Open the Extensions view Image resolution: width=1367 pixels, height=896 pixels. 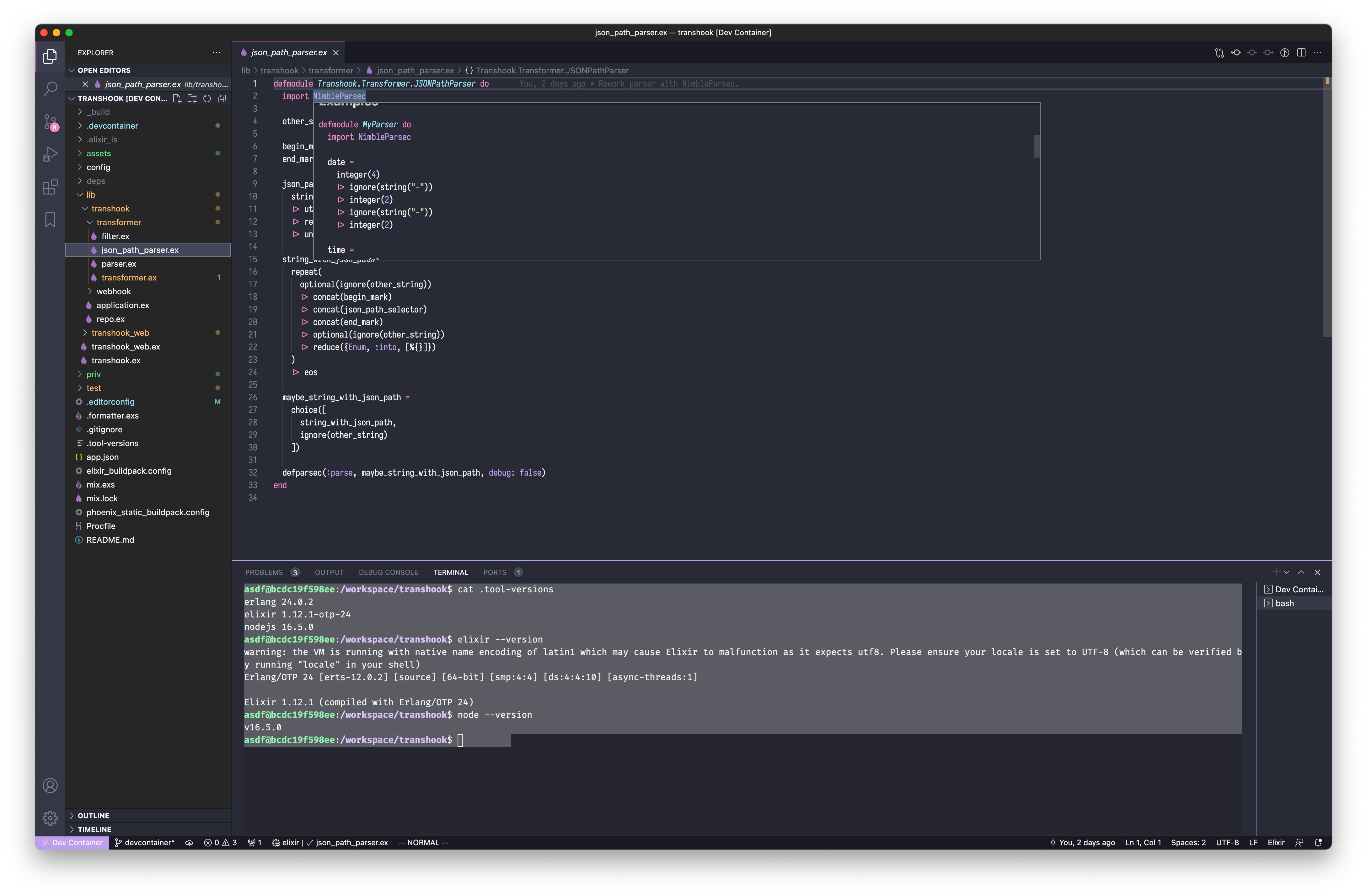pyautogui.click(x=50, y=187)
